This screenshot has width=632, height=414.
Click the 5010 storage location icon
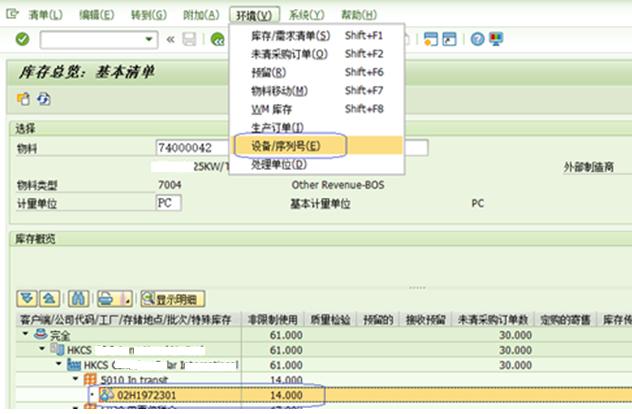pyautogui.click(x=90, y=379)
